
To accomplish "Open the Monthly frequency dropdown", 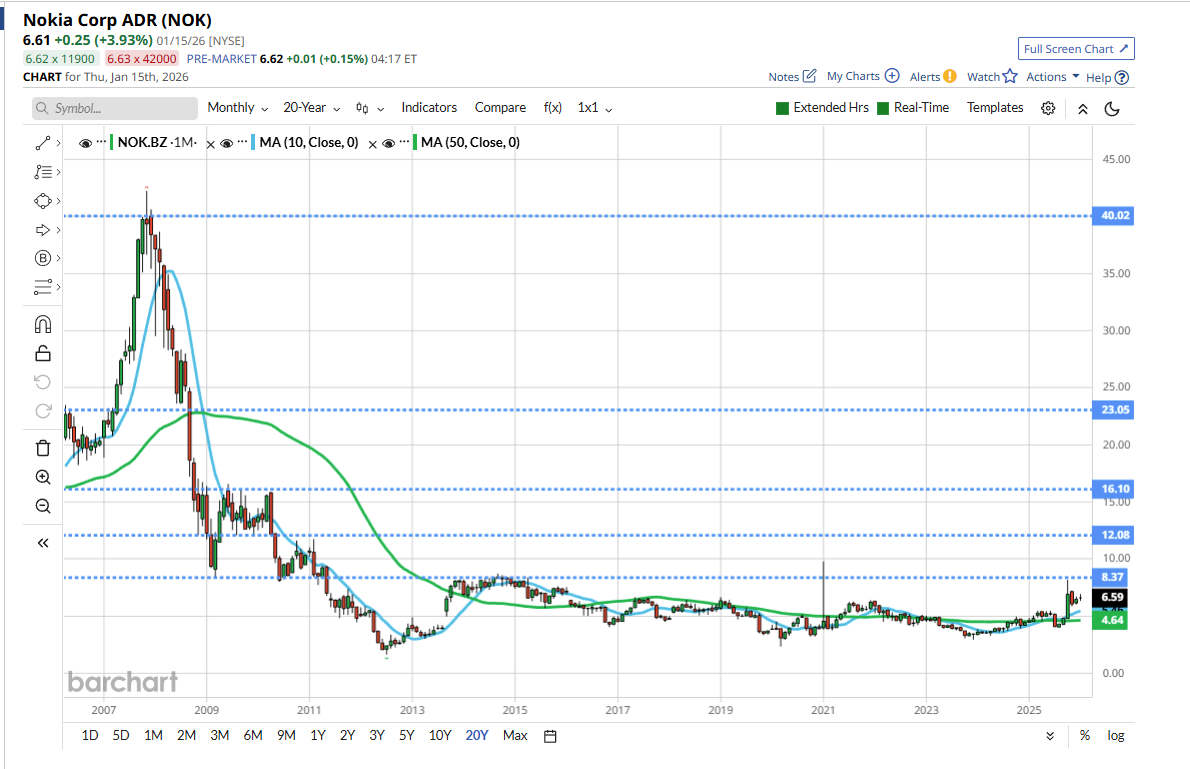I will [237, 108].
